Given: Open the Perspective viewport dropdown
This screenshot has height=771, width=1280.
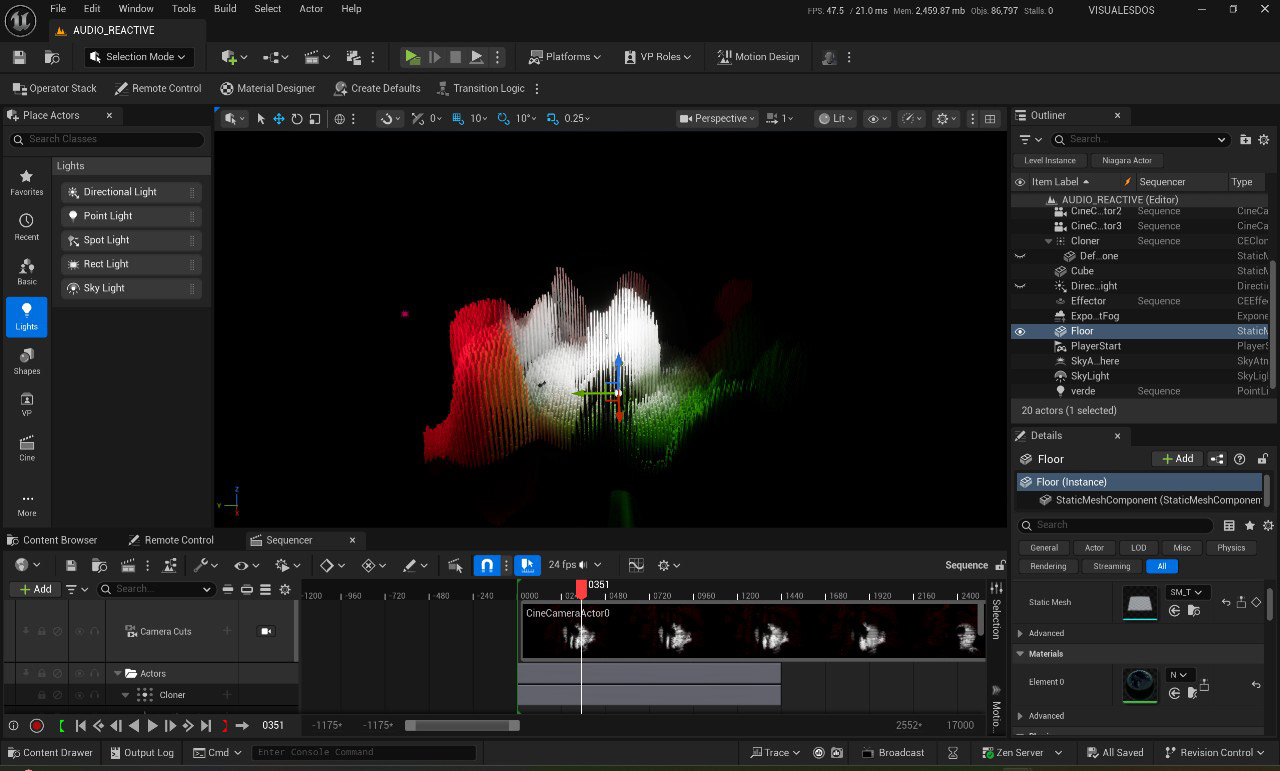Looking at the screenshot, I should click(x=720, y=119).
